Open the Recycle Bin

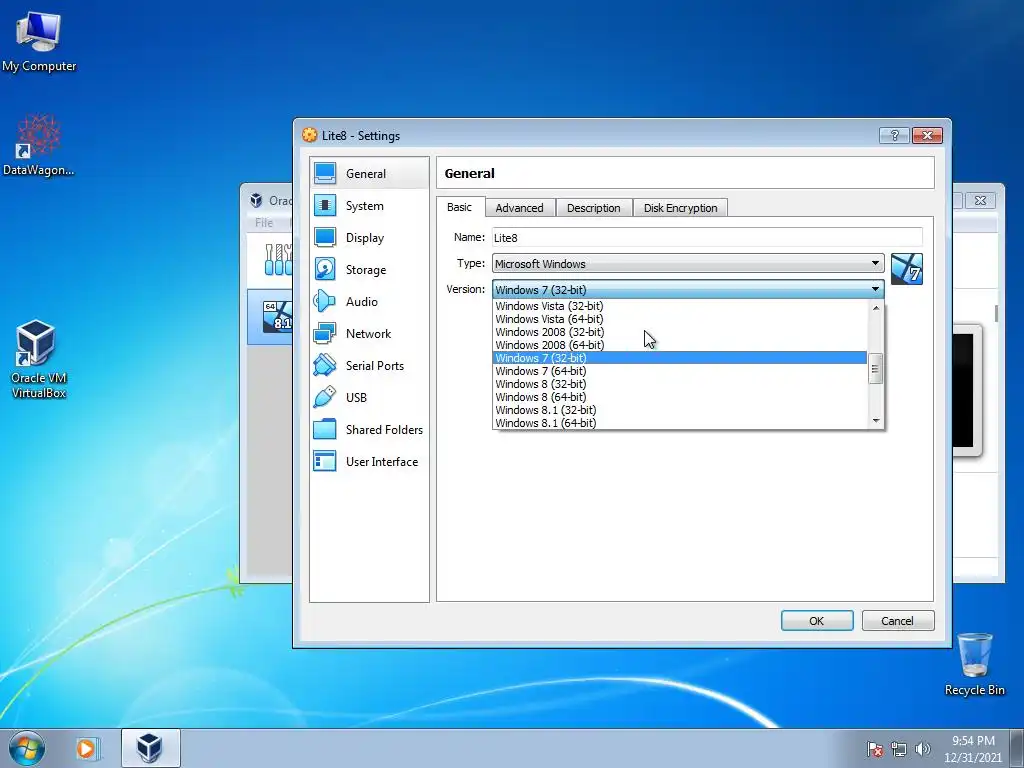point(975,664)
